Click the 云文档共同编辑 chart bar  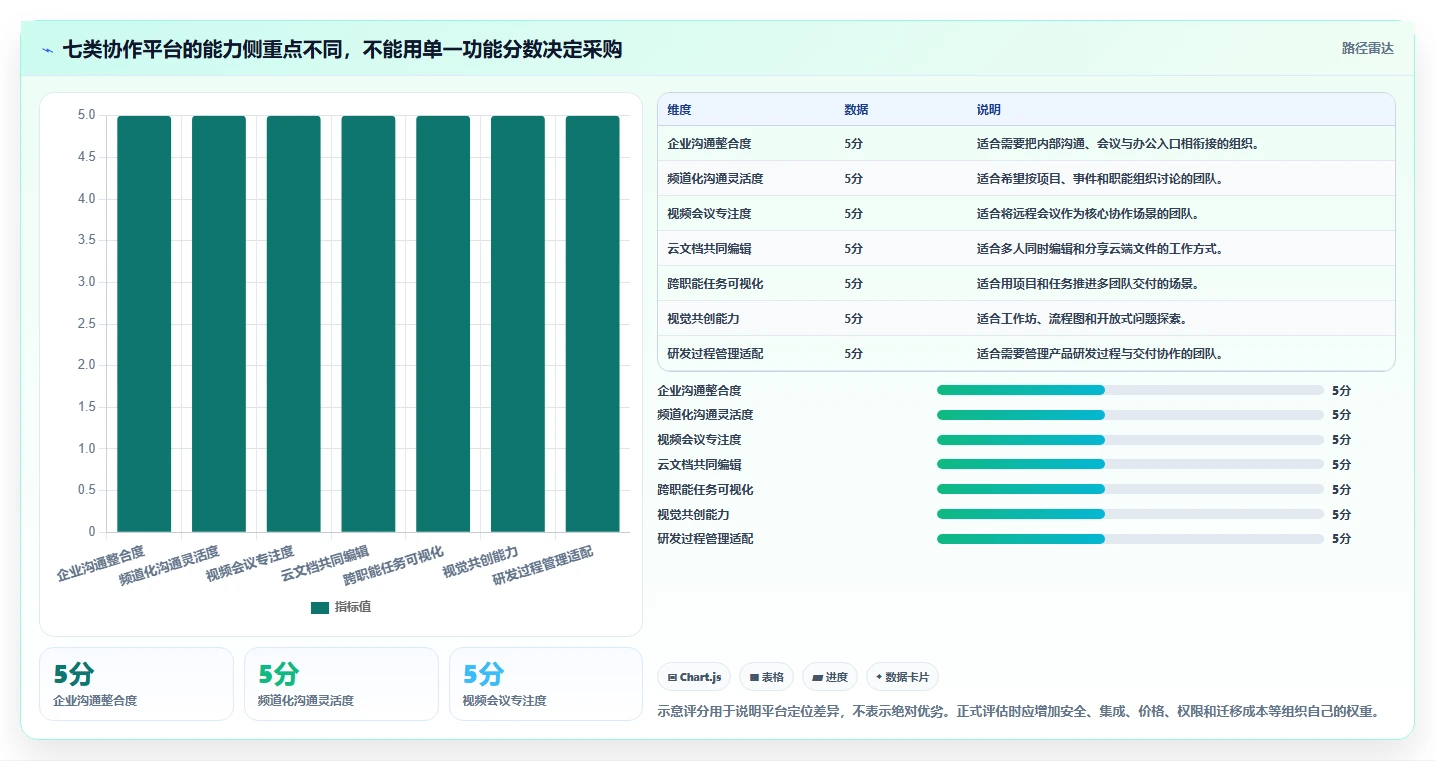(368, 324)
